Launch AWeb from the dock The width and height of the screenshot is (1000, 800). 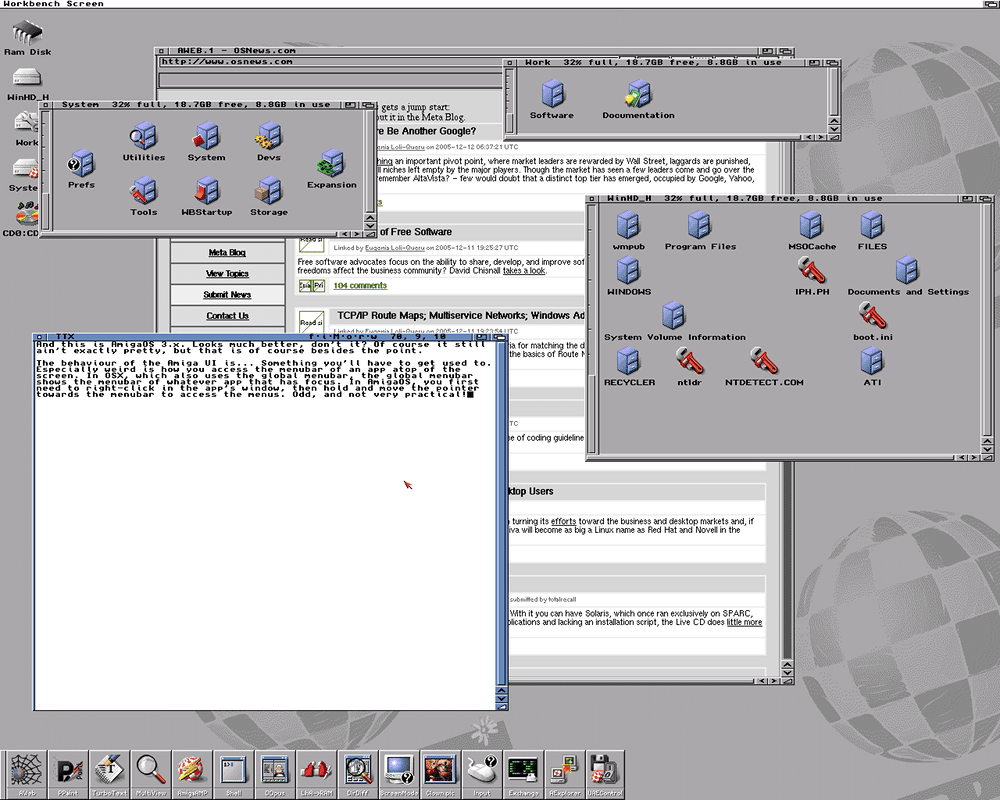(26, 774)
